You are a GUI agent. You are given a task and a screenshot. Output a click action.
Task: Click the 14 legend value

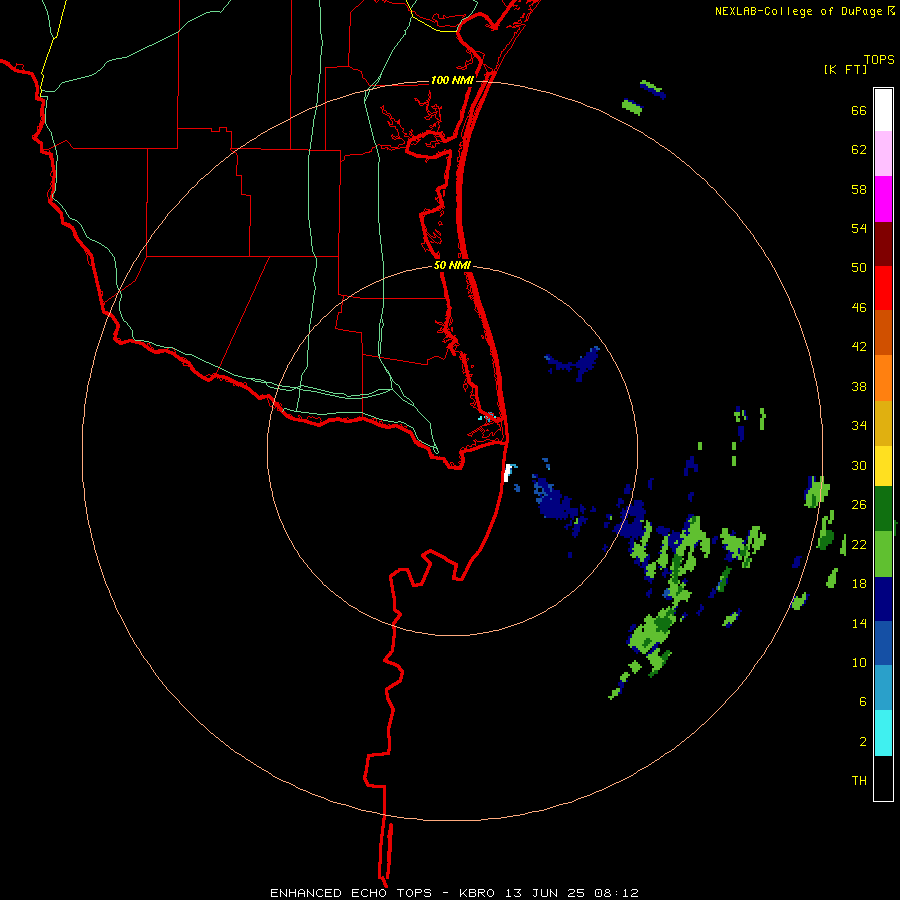[x=859, y=623]
